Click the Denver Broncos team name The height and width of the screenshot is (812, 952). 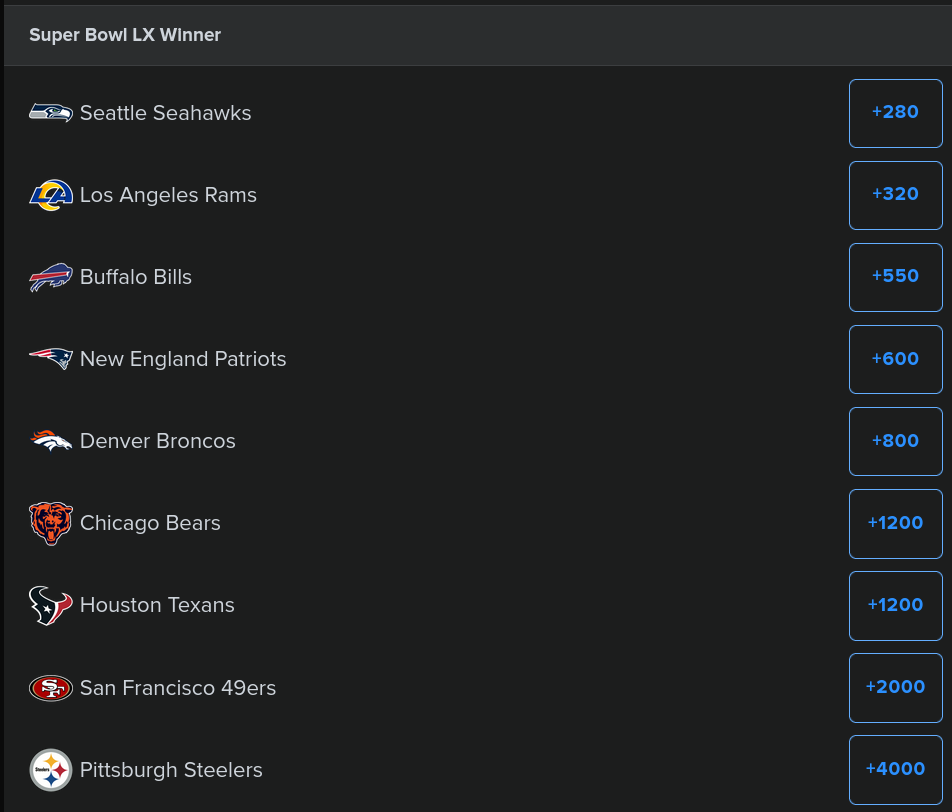point(158,441)
